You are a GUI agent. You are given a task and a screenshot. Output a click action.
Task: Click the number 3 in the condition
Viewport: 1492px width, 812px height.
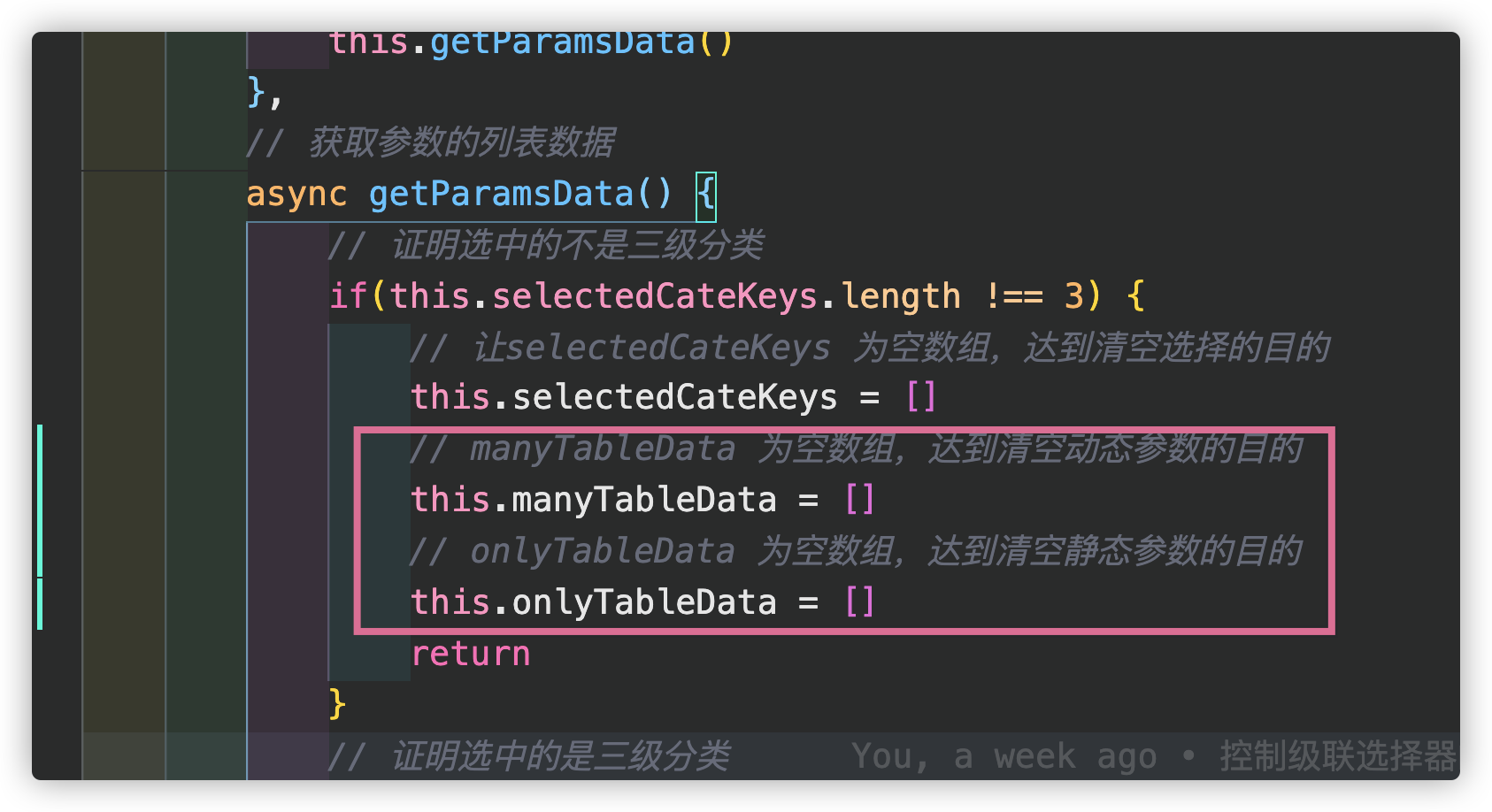click(1073, 296)
